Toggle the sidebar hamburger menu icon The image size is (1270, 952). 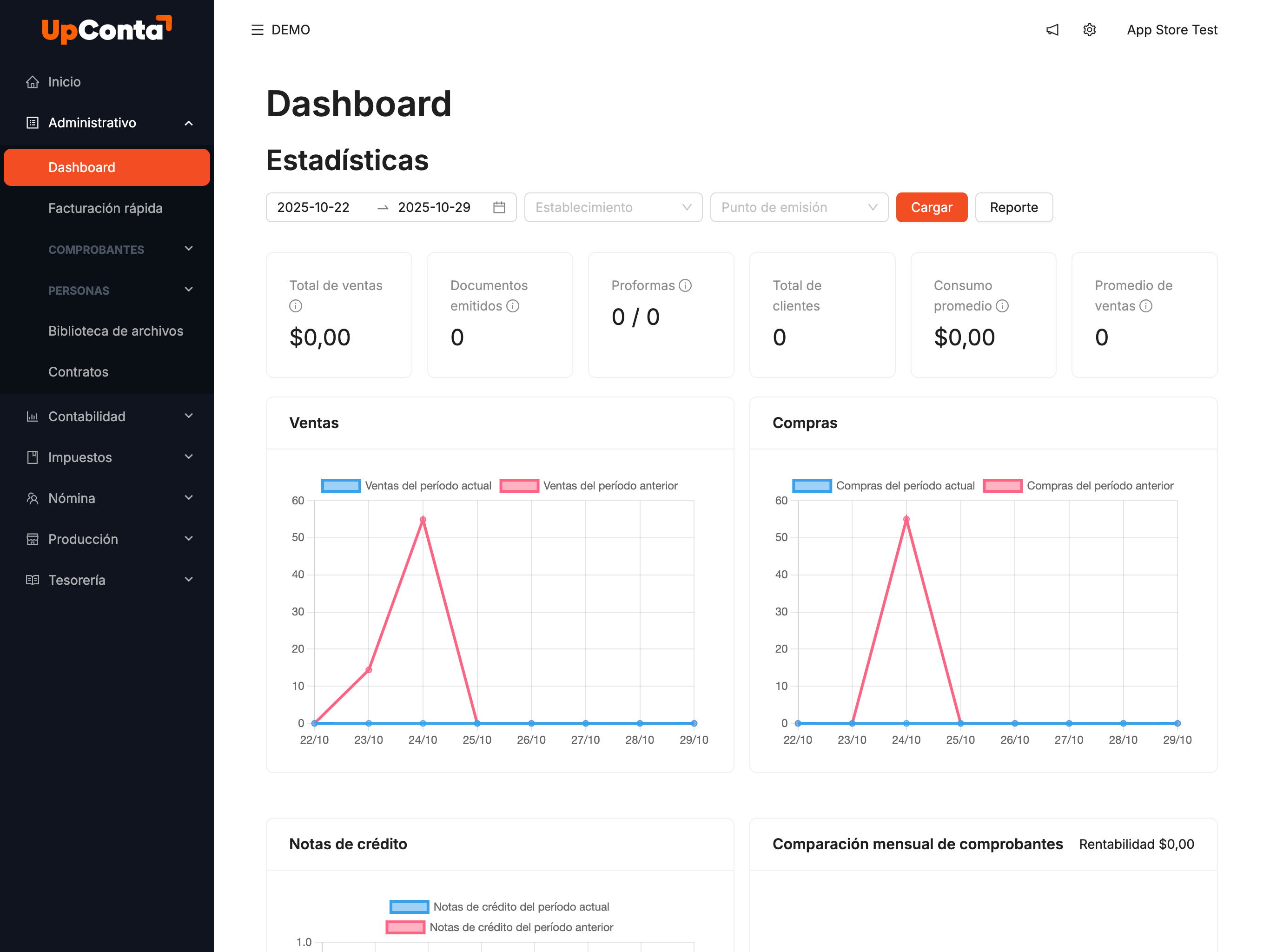tap(257, 30)
